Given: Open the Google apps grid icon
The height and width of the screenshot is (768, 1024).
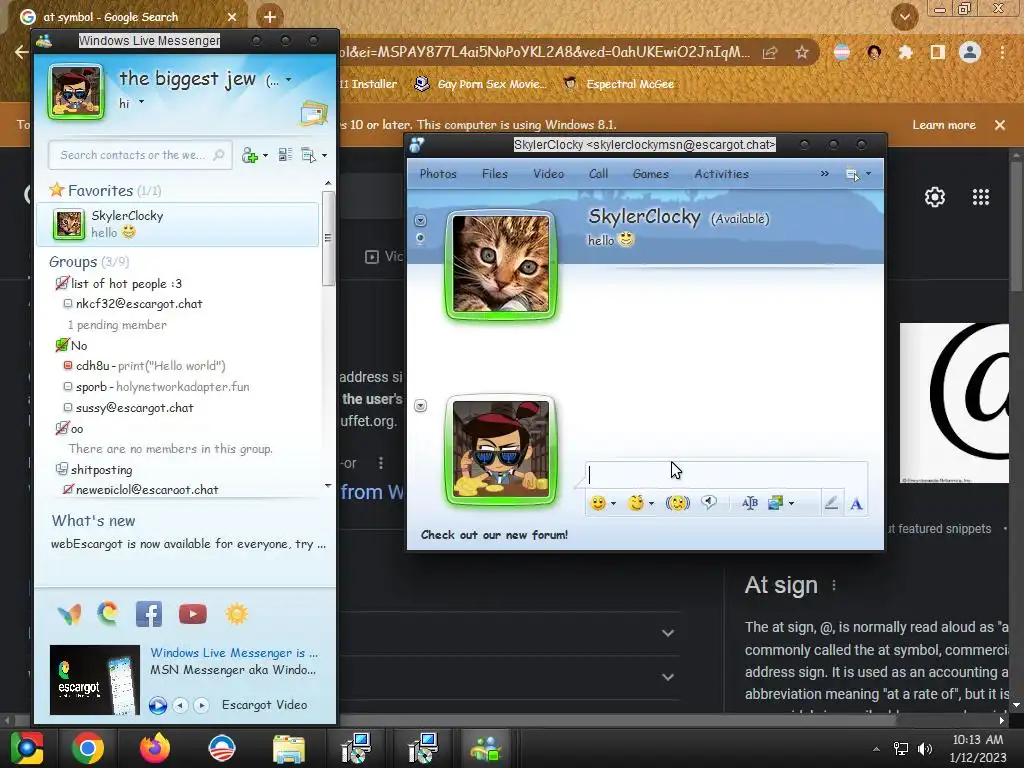Looking at the screenshot, I should coord(980,197).
